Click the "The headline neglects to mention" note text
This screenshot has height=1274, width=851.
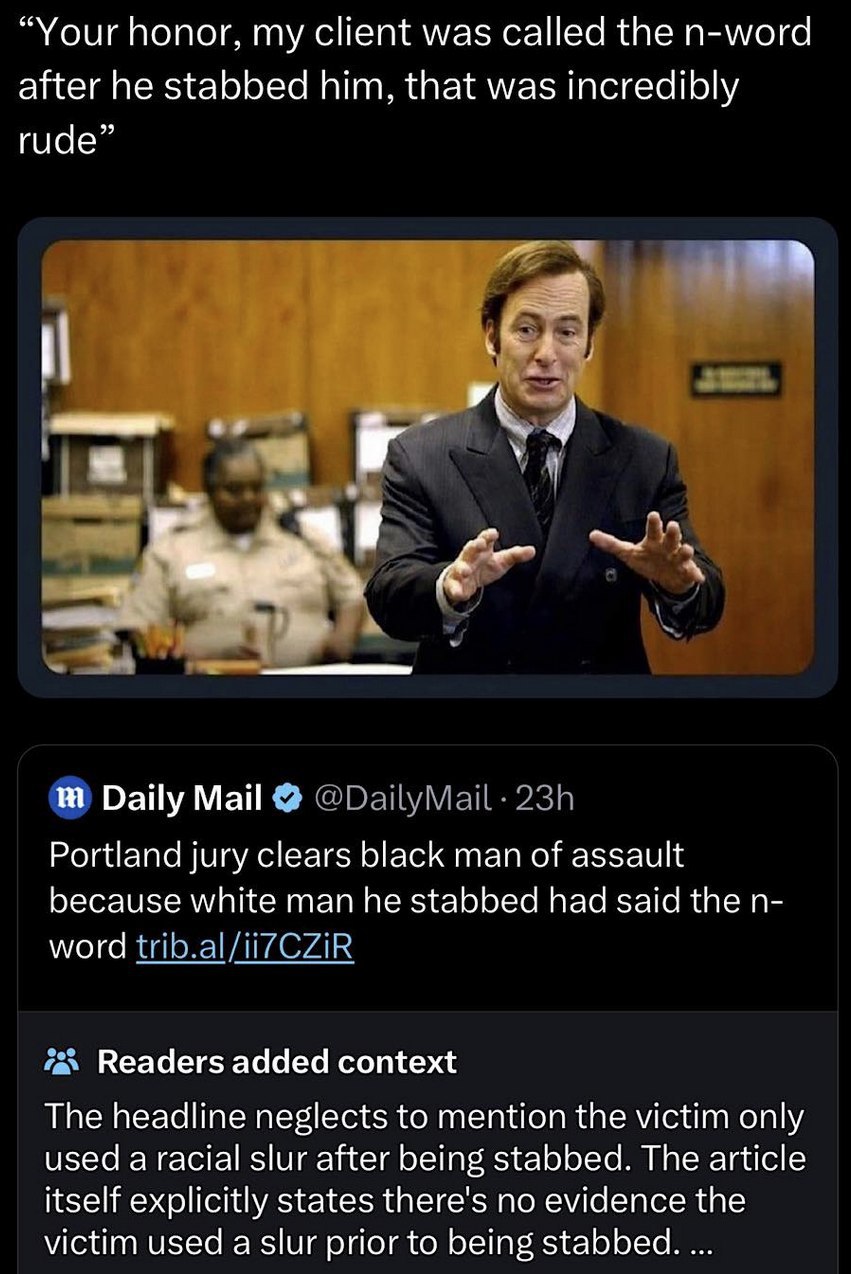[424, 1116]
